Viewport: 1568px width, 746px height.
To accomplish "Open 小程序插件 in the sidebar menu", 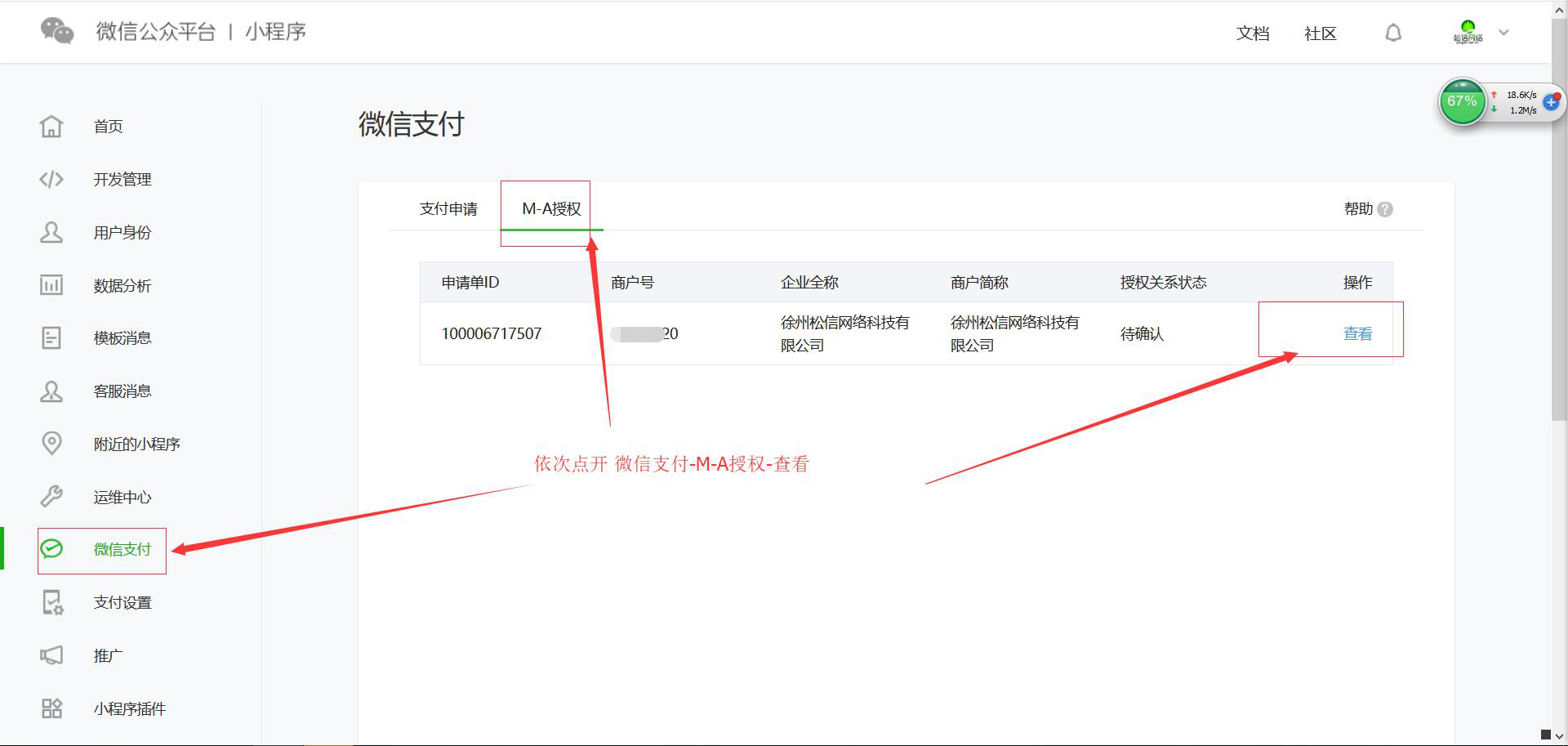I will (130, 708).
